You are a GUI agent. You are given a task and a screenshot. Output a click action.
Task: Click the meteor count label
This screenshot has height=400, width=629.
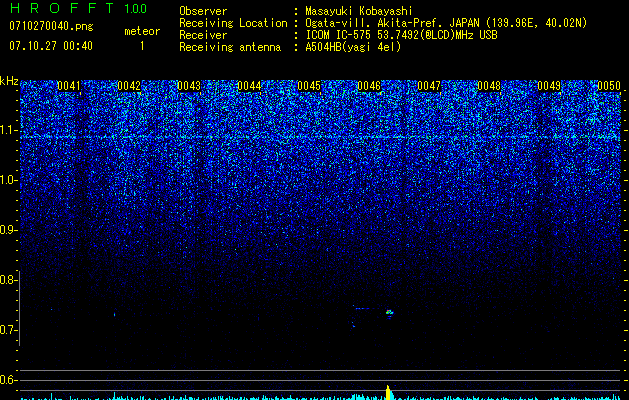point(142,31)
